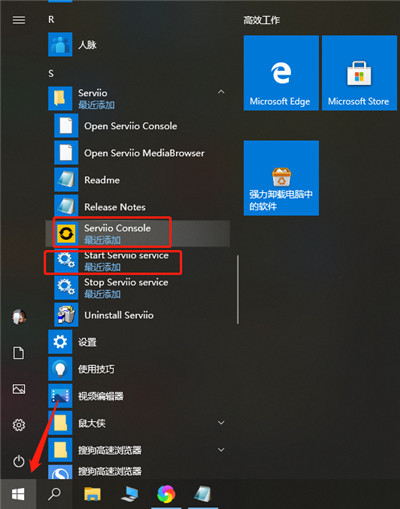This screenshot has width=400, height=509.
Task: Open the colorful swirl browser taskbar icon
Action: point(166,494)
